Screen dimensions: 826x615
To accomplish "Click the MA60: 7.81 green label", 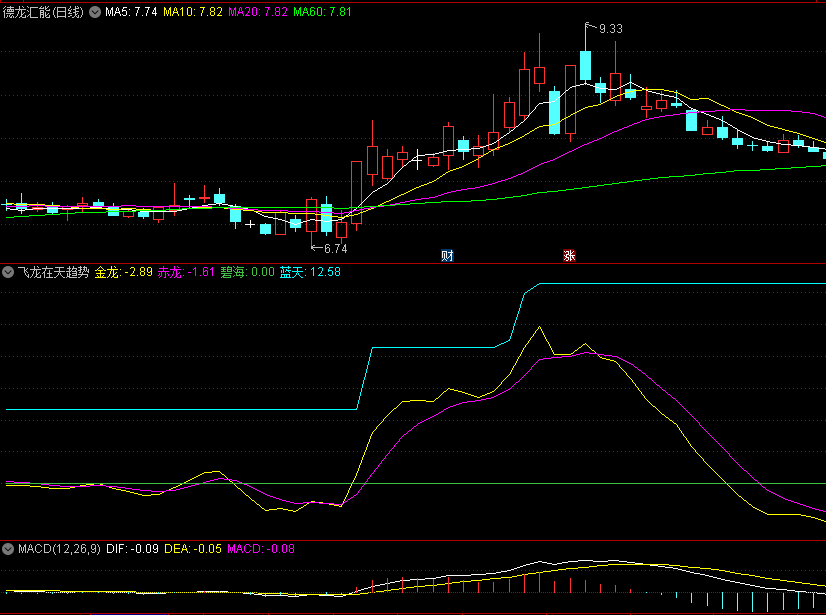I will click(322, 12).
